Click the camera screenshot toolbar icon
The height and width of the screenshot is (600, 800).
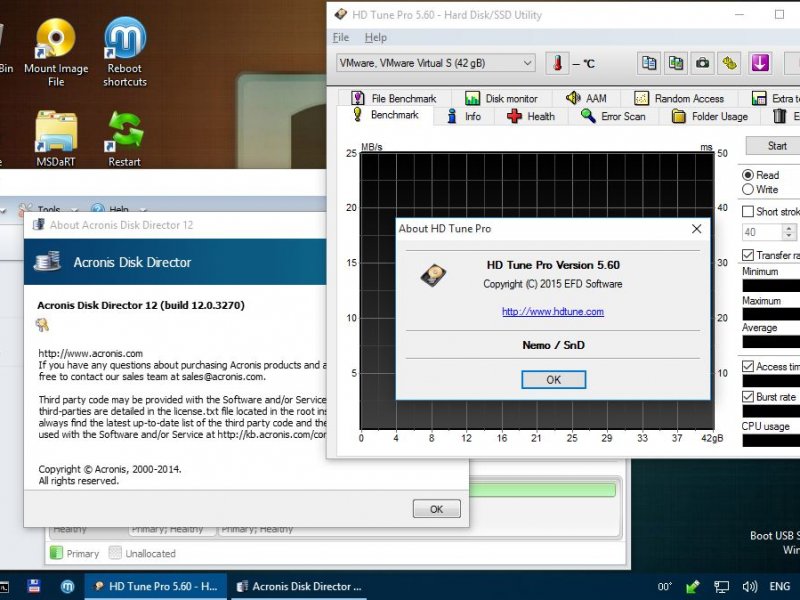click(x=703, y=63)
